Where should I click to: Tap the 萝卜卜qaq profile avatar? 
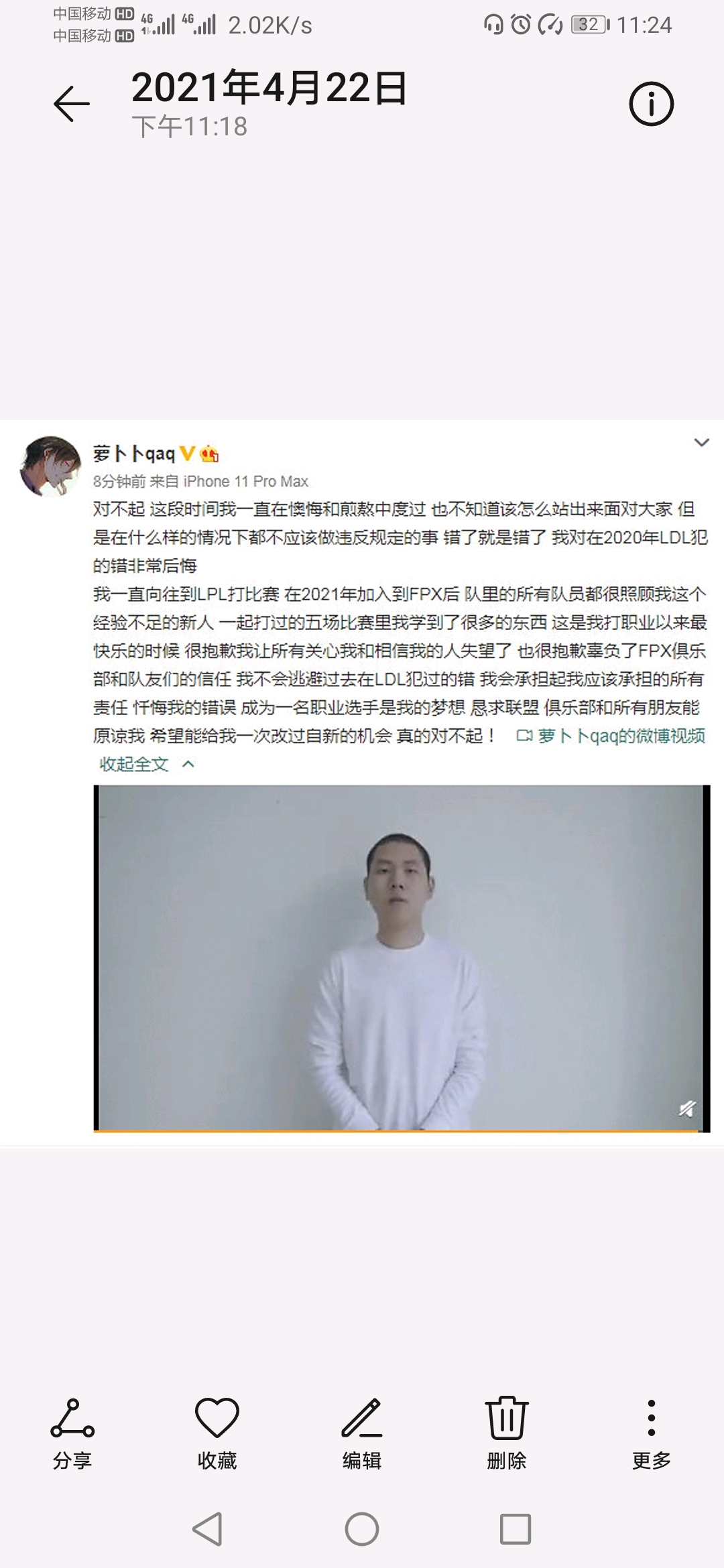tap(51, 466)
